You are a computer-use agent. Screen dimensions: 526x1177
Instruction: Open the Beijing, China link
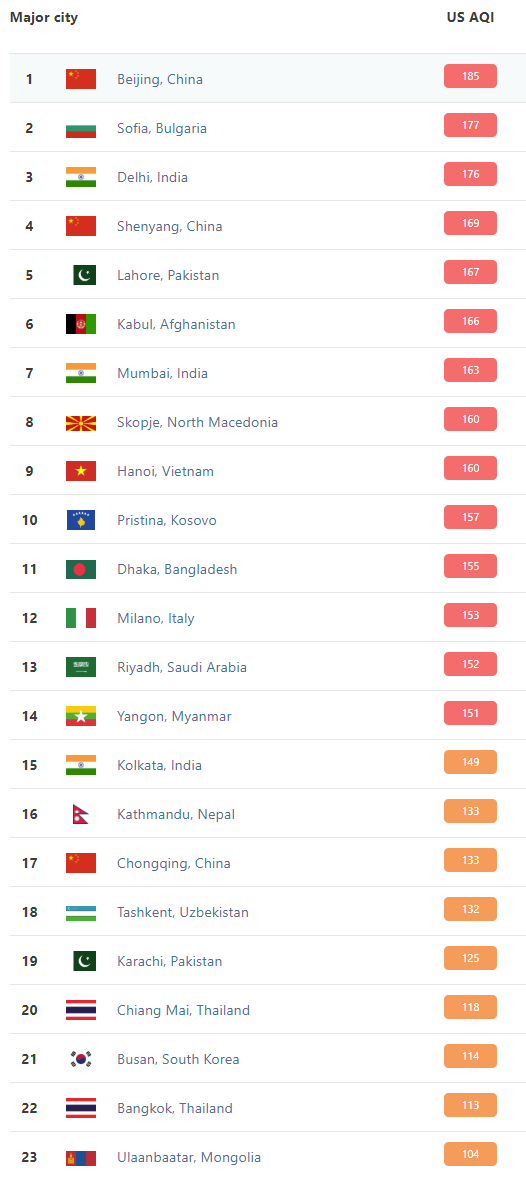(160, 80)
